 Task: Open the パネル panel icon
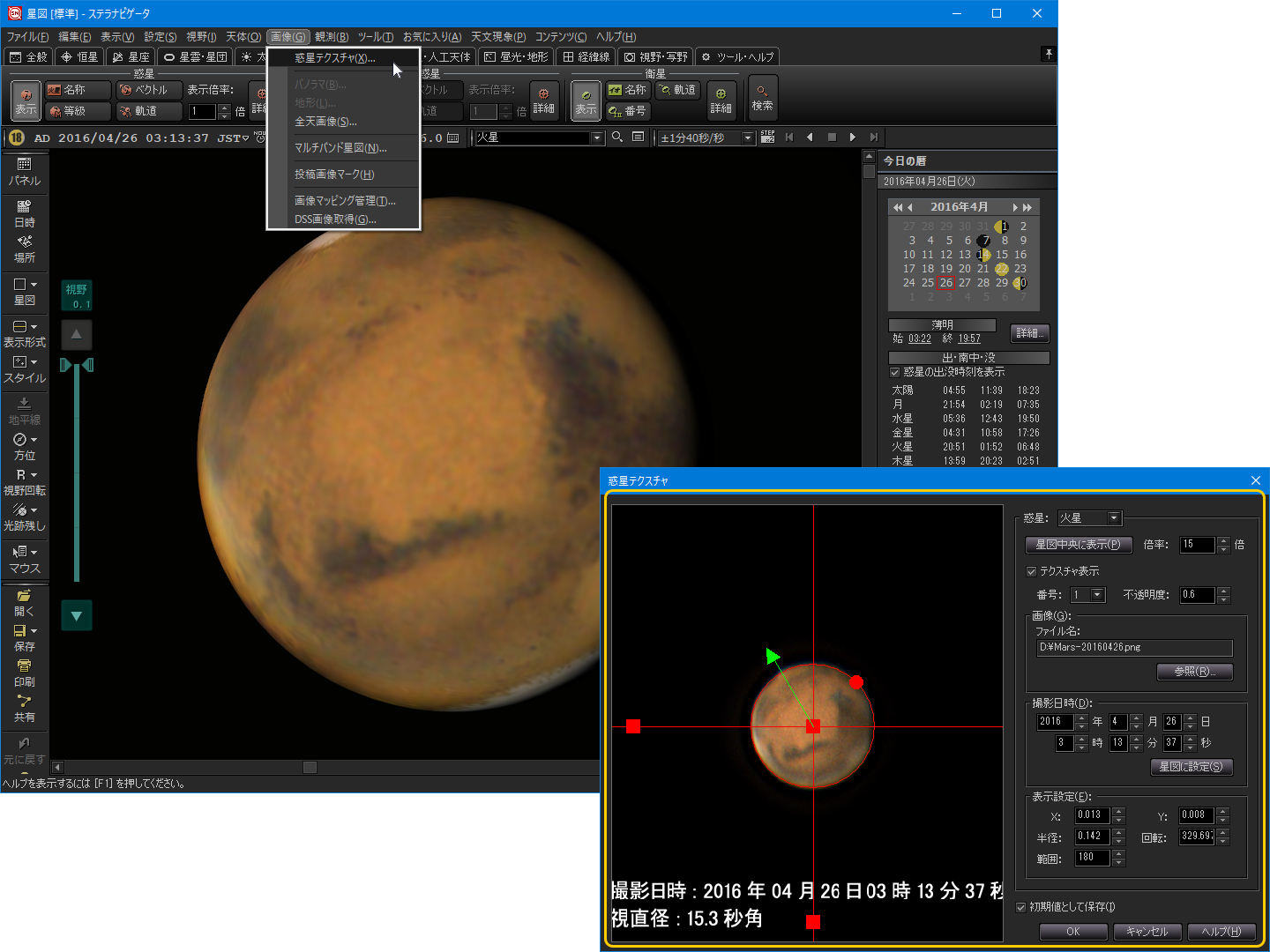coord(25,172)
